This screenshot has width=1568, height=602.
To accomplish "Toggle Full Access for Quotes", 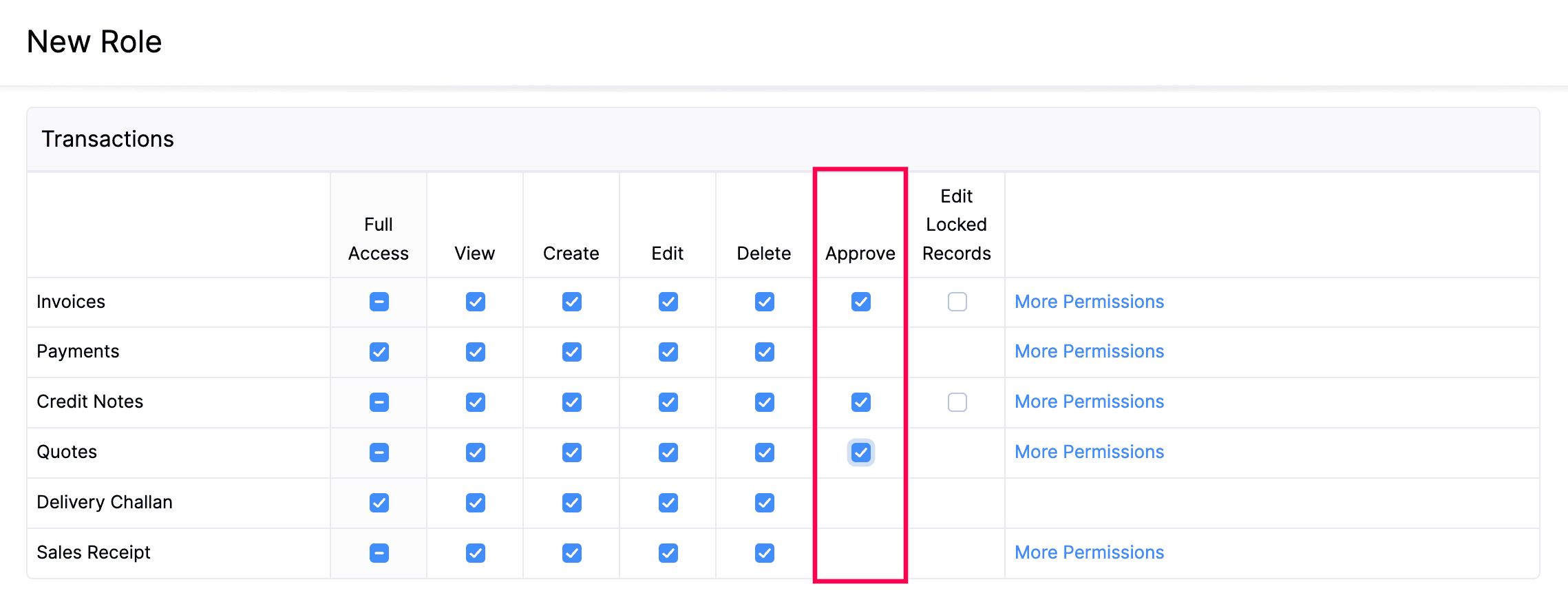I will click(x=379, y=453).
